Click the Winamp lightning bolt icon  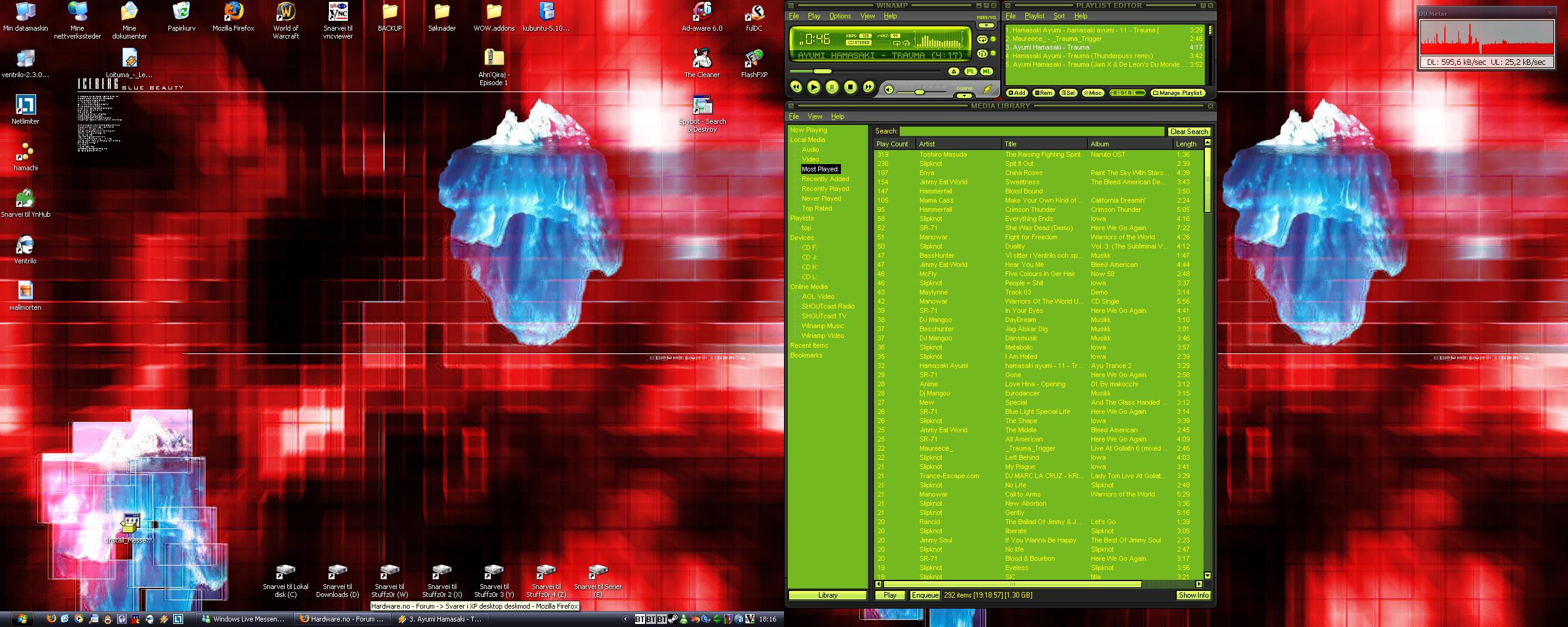[x=987, y=89]
